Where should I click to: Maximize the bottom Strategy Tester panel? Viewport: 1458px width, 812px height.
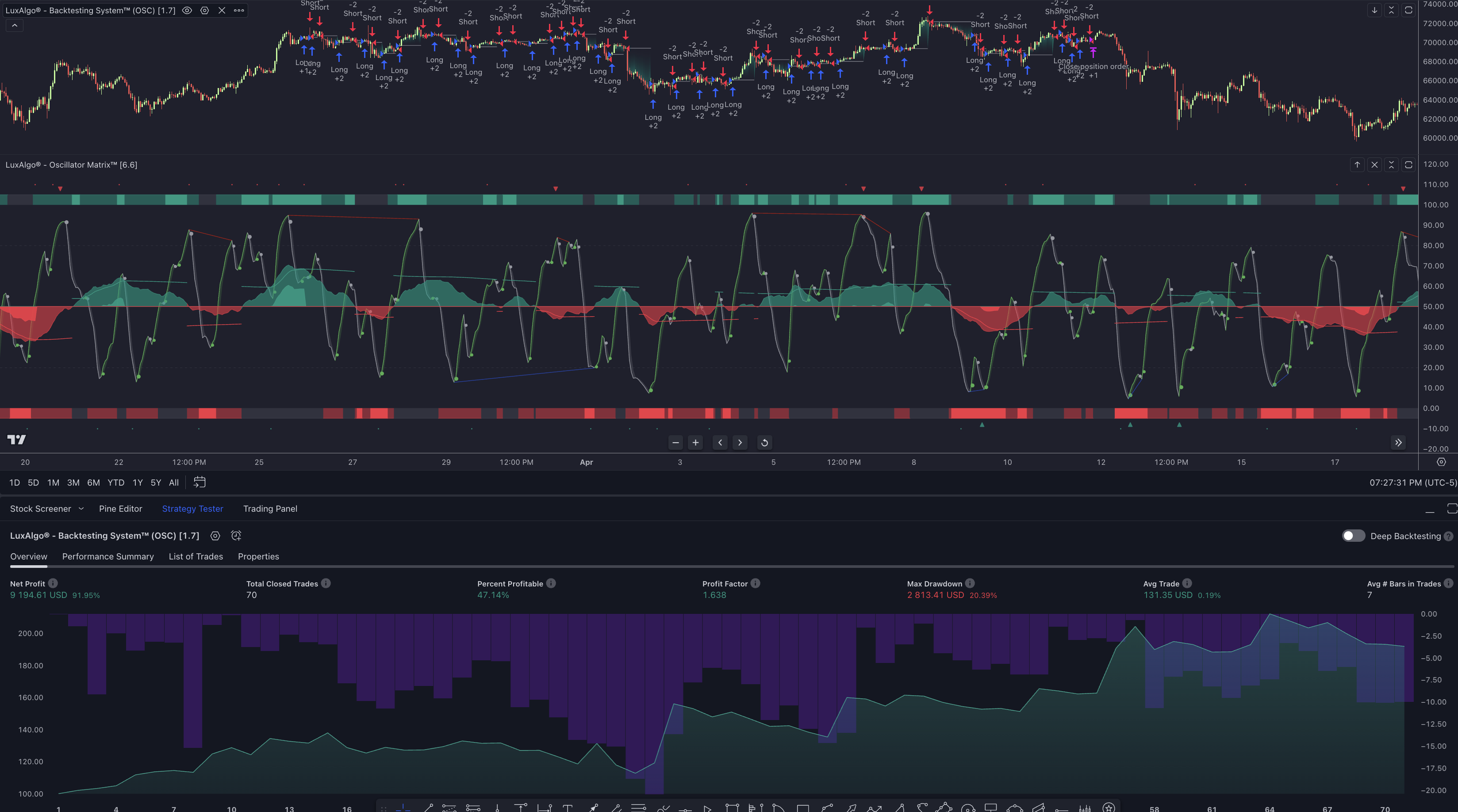[x=1452, y=509]
